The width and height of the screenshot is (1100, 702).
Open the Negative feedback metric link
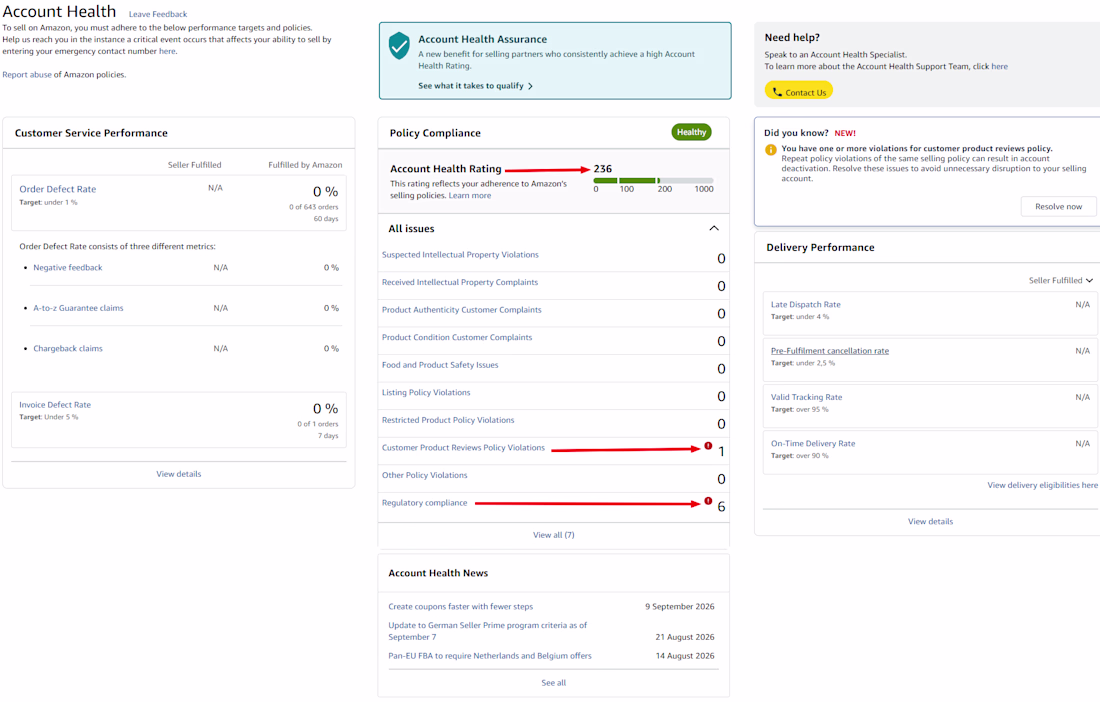click(x=67, y=268)
